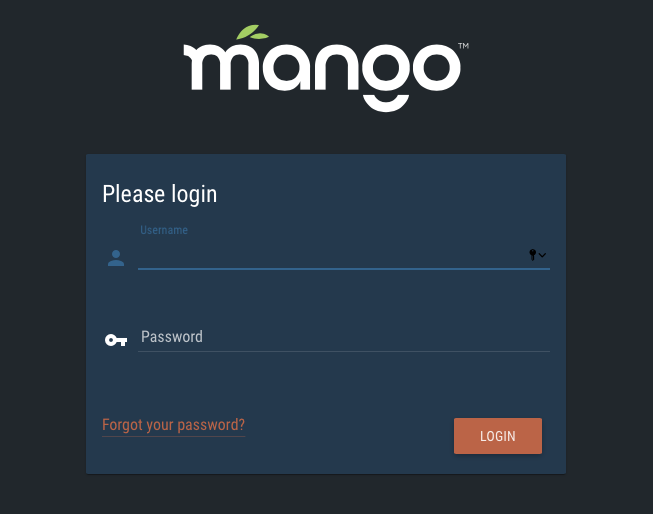
Task: Open the Forgot your password? link
Action: point(174,425)
